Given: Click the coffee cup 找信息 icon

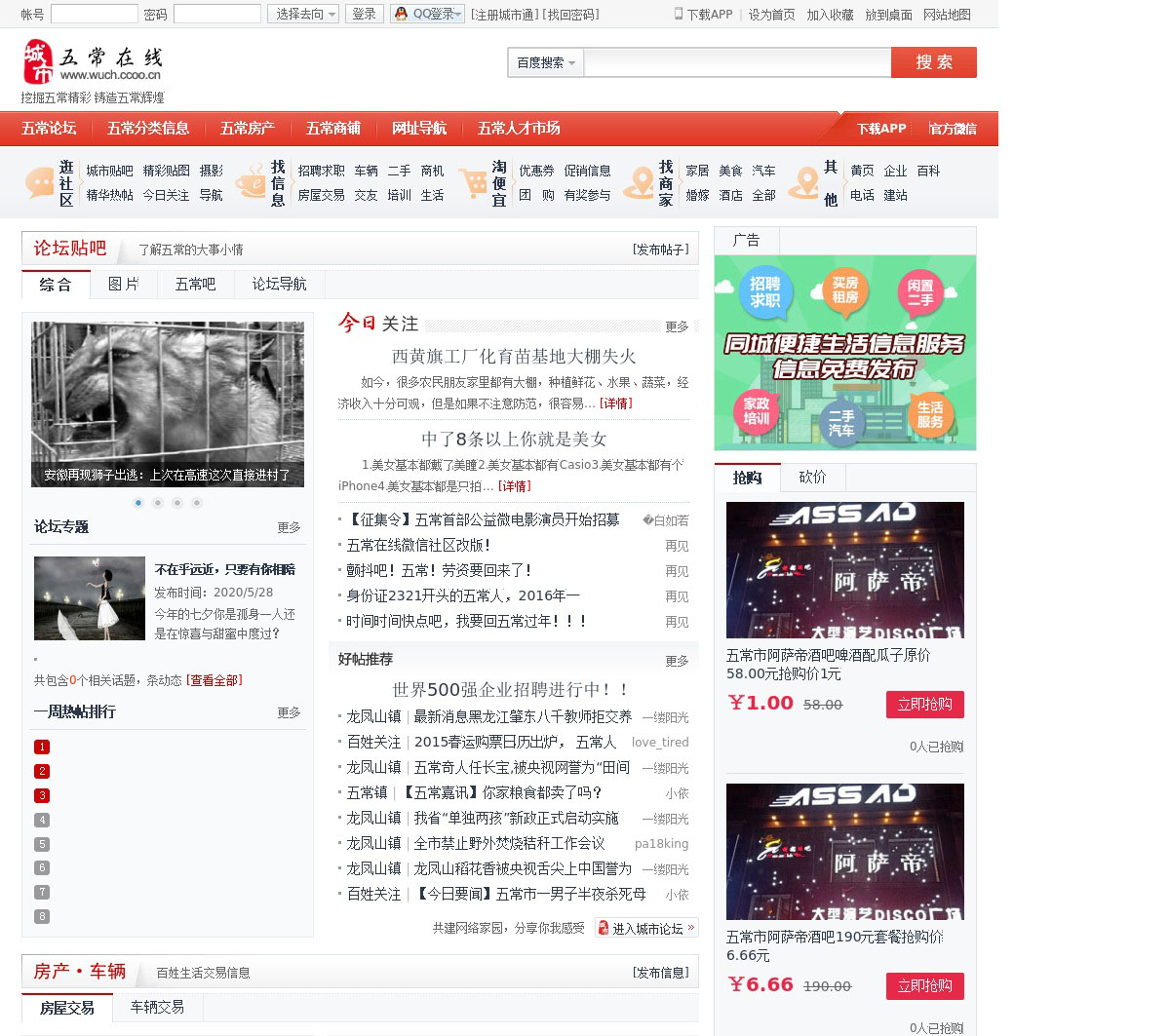Looking at the screenshot, I should 252,183.
